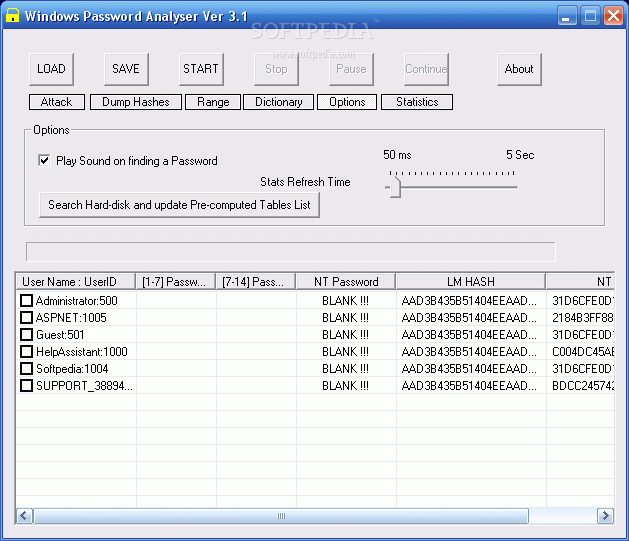Image resolution: width=629 pixels, height=541 pixels.
Task: Open the Dump Hashes tab
Action: pos(136,102)
